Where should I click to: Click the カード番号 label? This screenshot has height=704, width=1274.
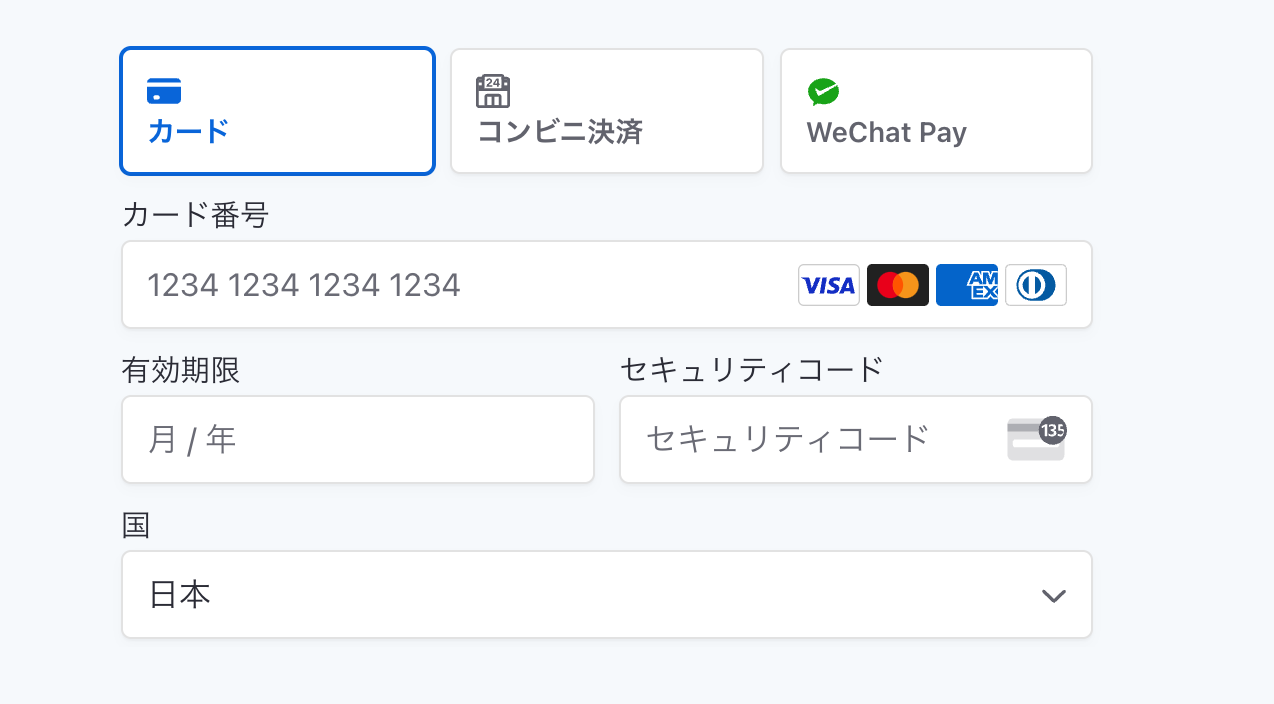pyautogui.click(x=194, y=215)
